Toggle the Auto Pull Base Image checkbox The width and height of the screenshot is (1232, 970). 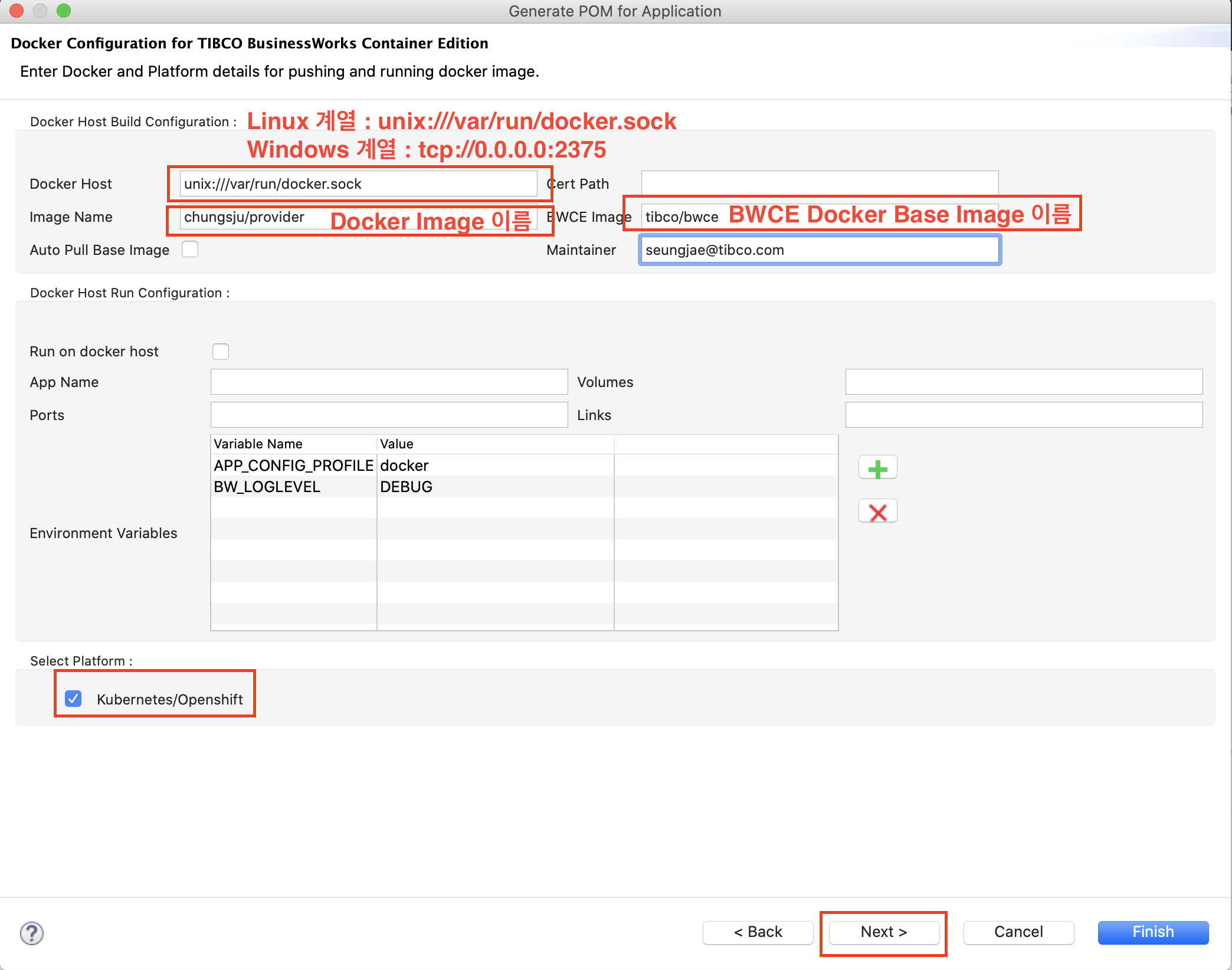(x=190, y=250)
